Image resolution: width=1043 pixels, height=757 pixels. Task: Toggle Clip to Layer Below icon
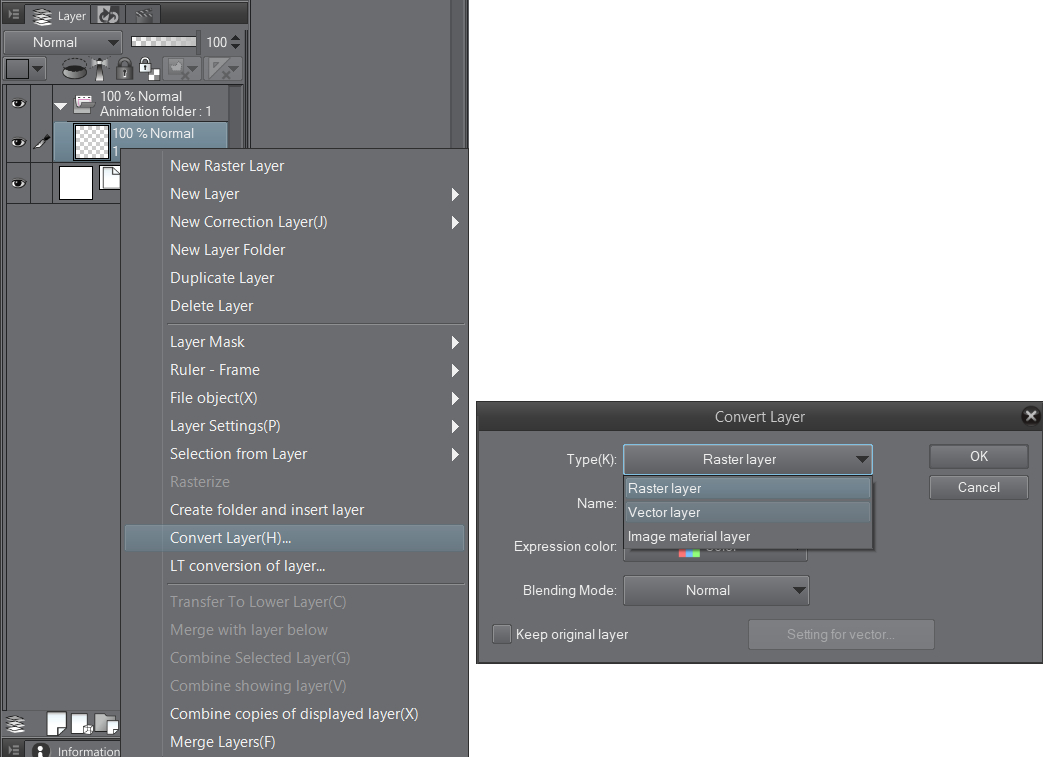tap(74, 69)
